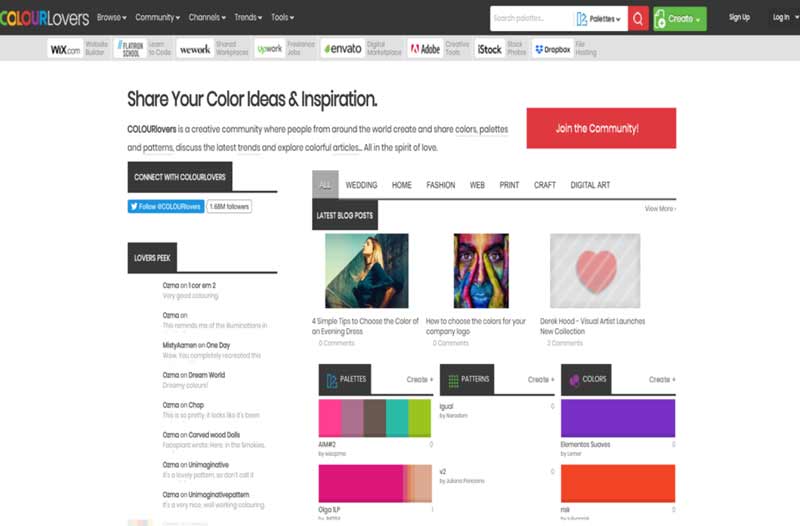Open the 'v2' pattern link
The width and height of the screenshot is (800, 526).
[x=442, y=472]
